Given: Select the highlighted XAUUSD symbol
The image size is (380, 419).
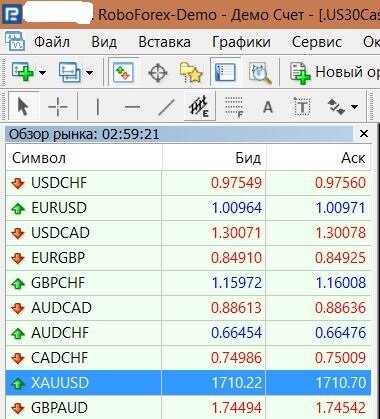Looking at the screenshot, I should click(x=188, y=383).
